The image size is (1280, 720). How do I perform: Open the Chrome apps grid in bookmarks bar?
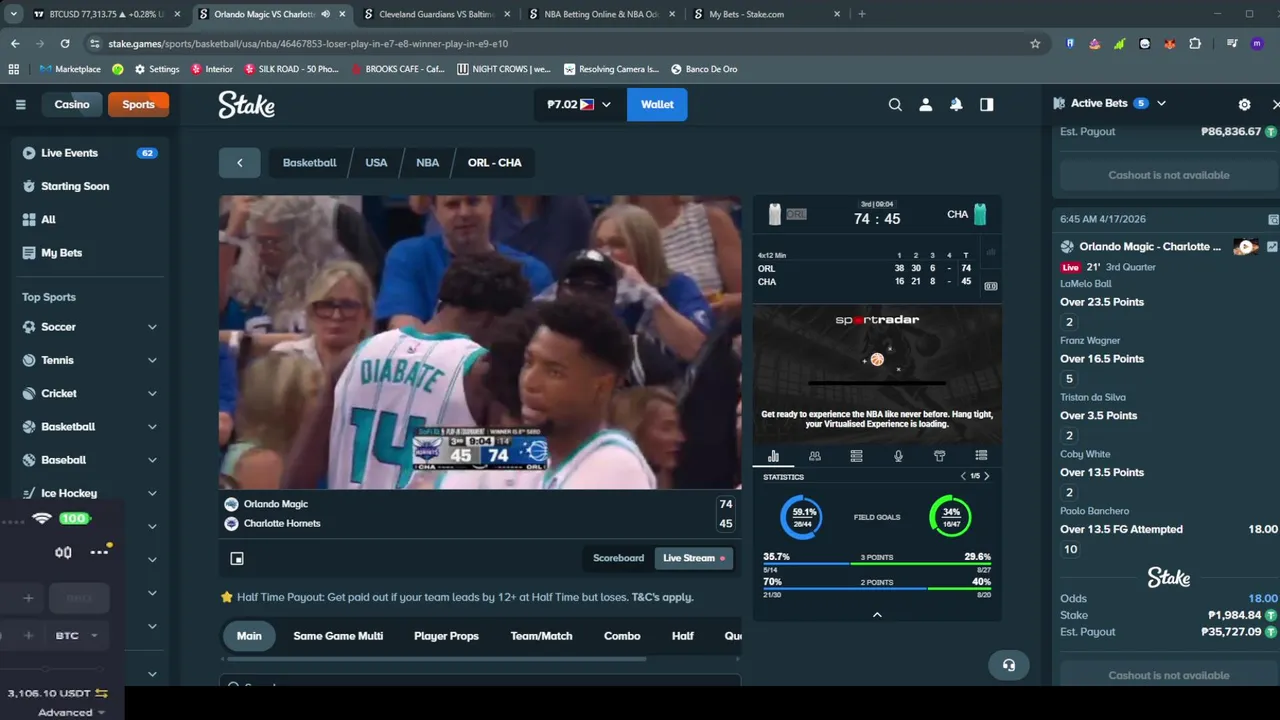[x=13, y=69]
